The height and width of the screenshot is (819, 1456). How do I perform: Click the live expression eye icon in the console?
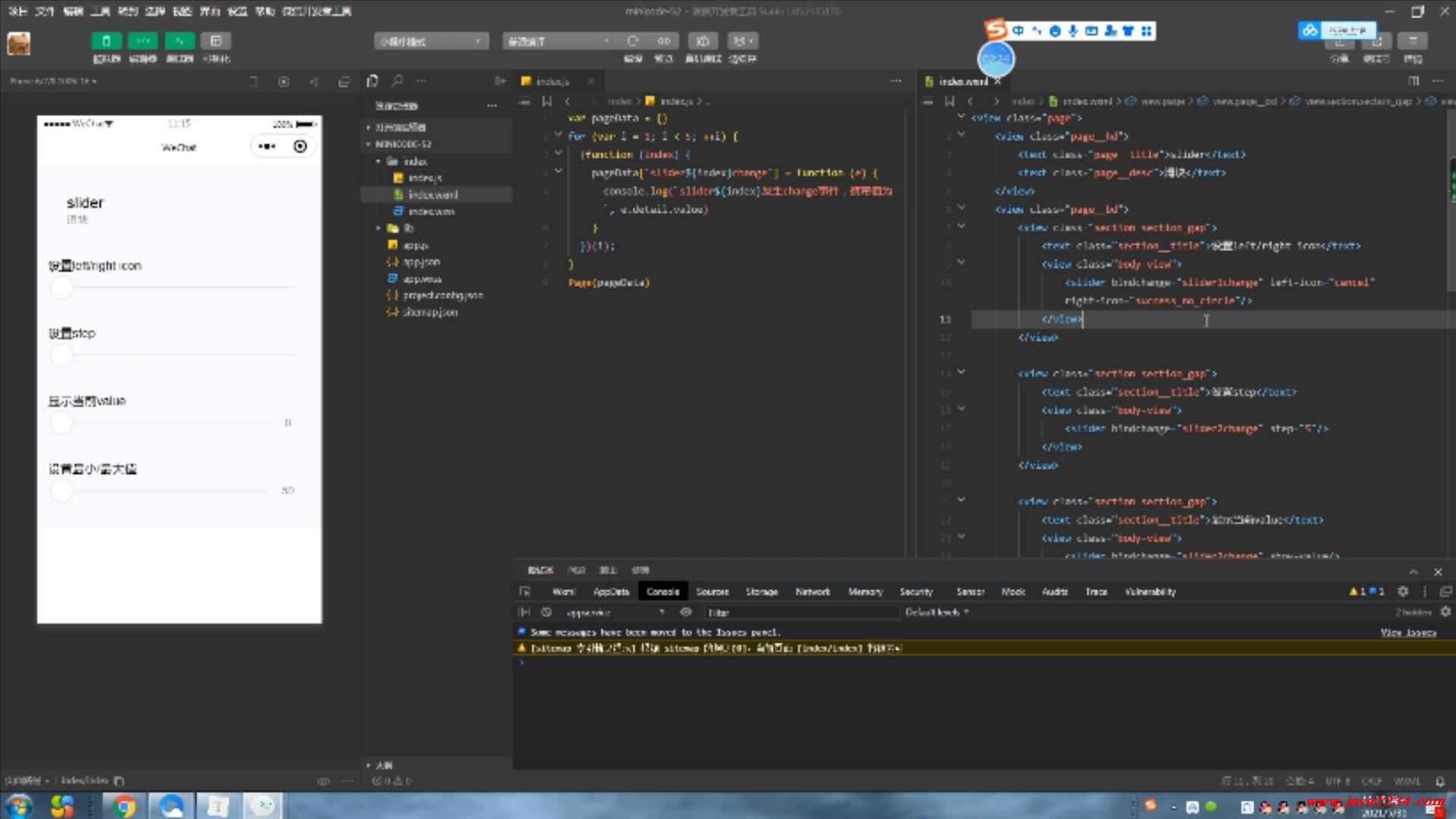click(686, 612)
